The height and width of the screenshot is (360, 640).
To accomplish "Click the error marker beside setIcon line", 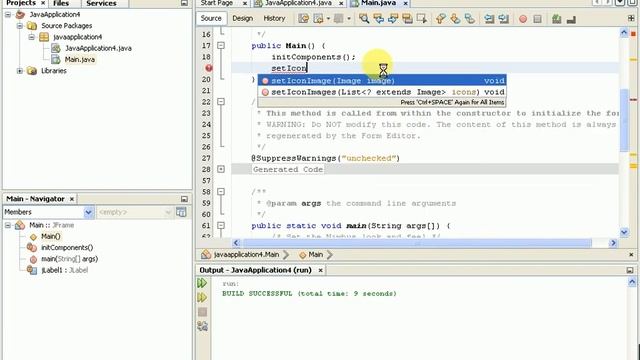I will click(209, 68).
